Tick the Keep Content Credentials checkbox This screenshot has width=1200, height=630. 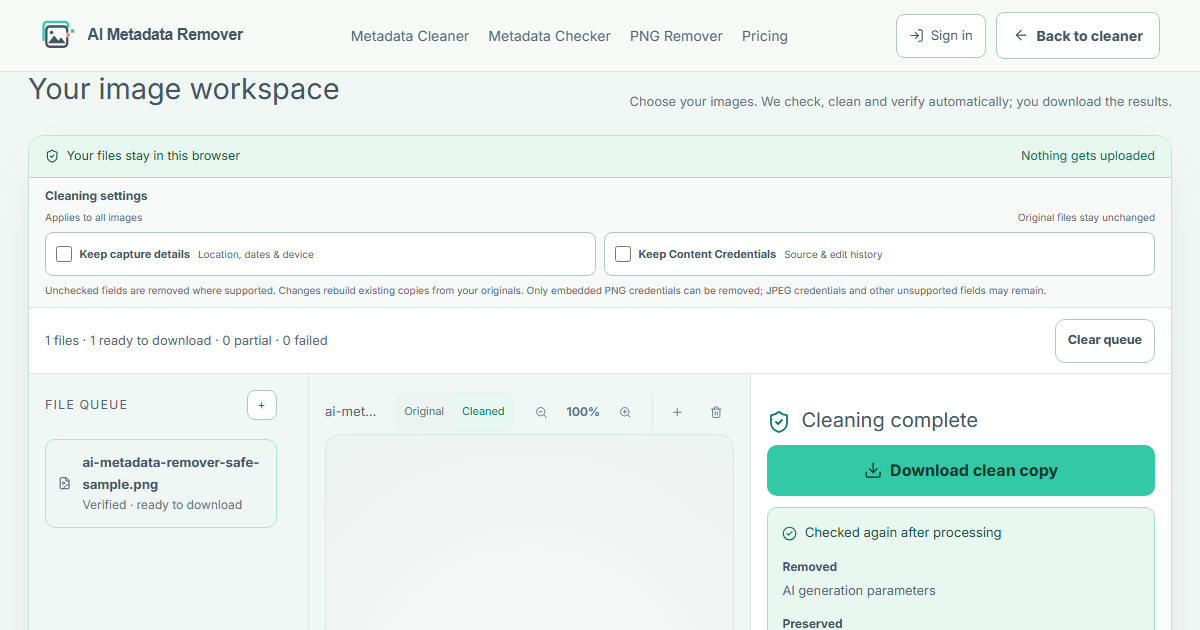[623, 254]
